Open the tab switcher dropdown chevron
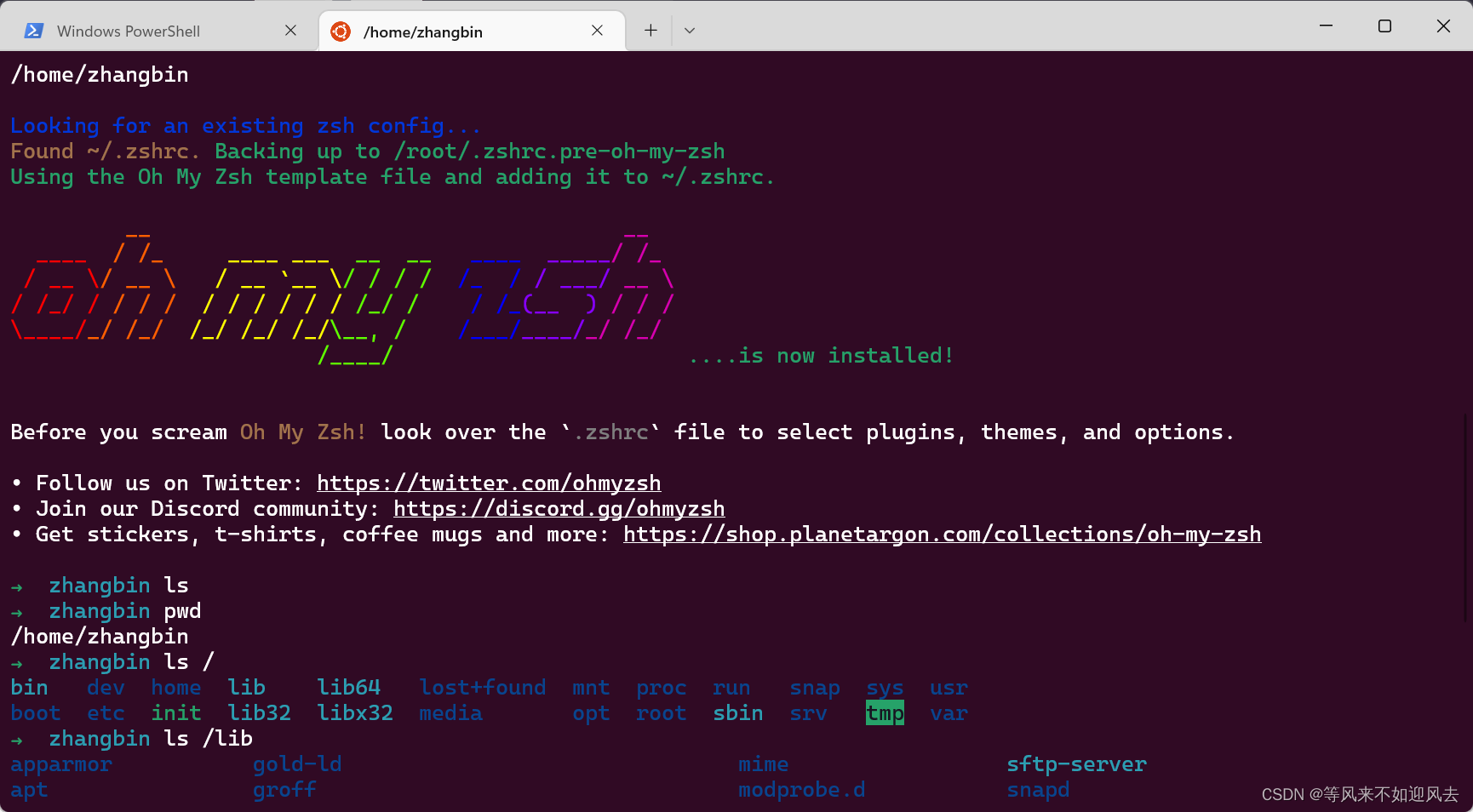 pos(690,30)
